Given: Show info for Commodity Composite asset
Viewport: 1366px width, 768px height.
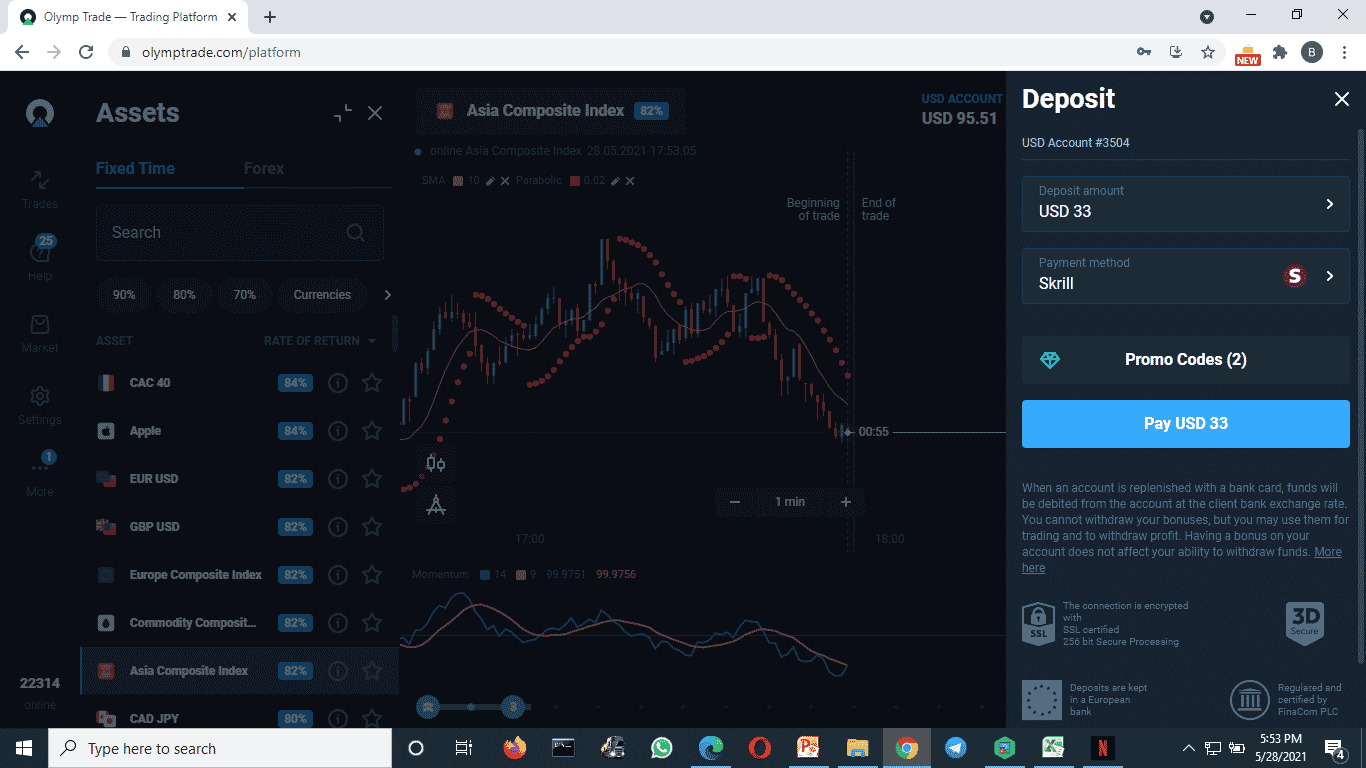Looking at the screenshot, I should [x=338, y=623].
